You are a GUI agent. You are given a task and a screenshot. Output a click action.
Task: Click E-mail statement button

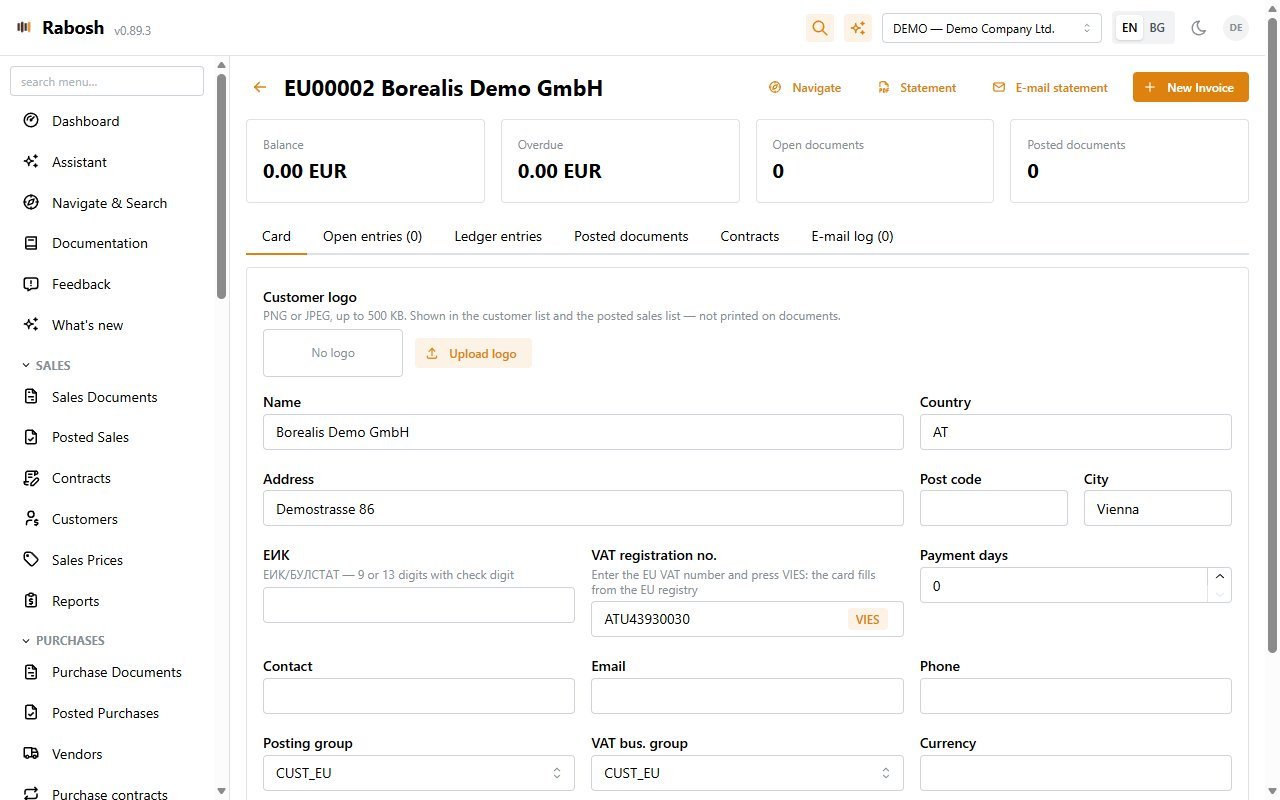(x=1050, y=87)
